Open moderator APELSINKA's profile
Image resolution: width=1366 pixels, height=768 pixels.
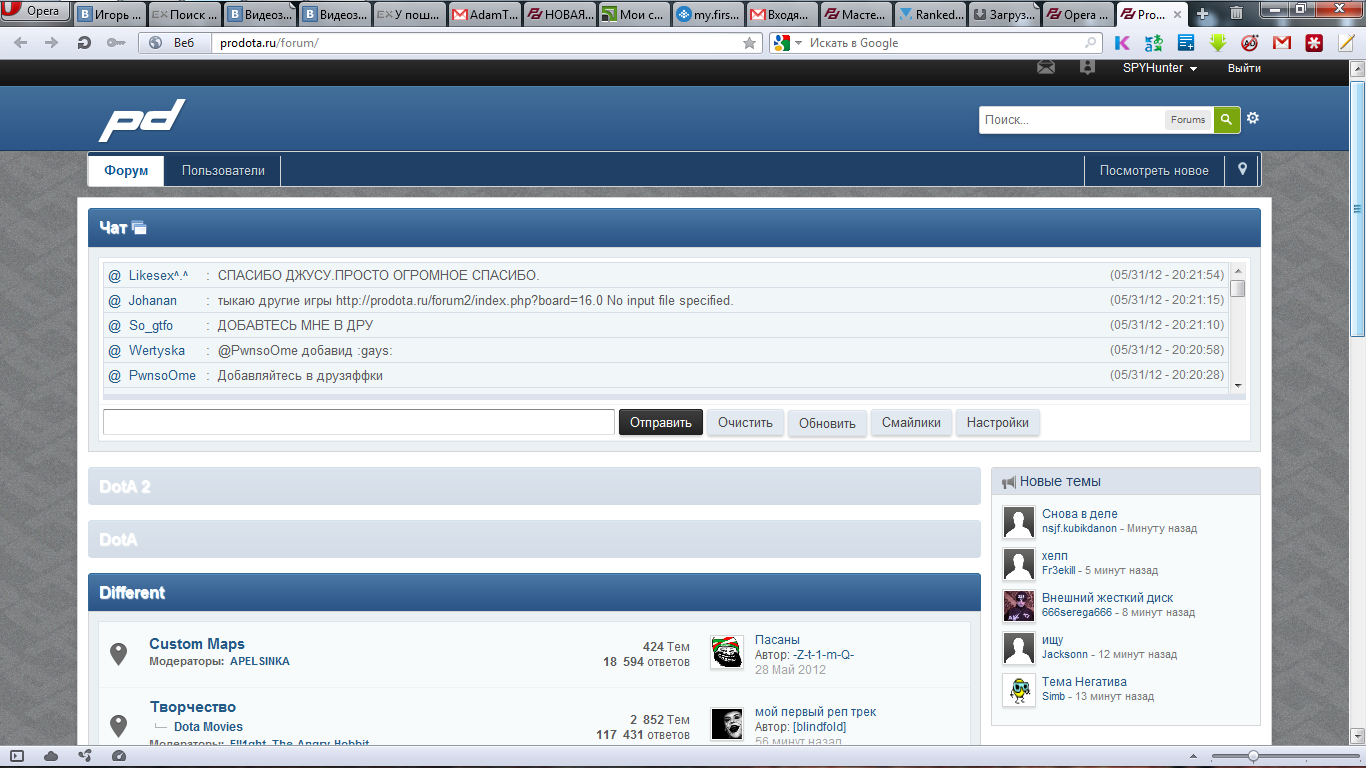tap(260, 661)
